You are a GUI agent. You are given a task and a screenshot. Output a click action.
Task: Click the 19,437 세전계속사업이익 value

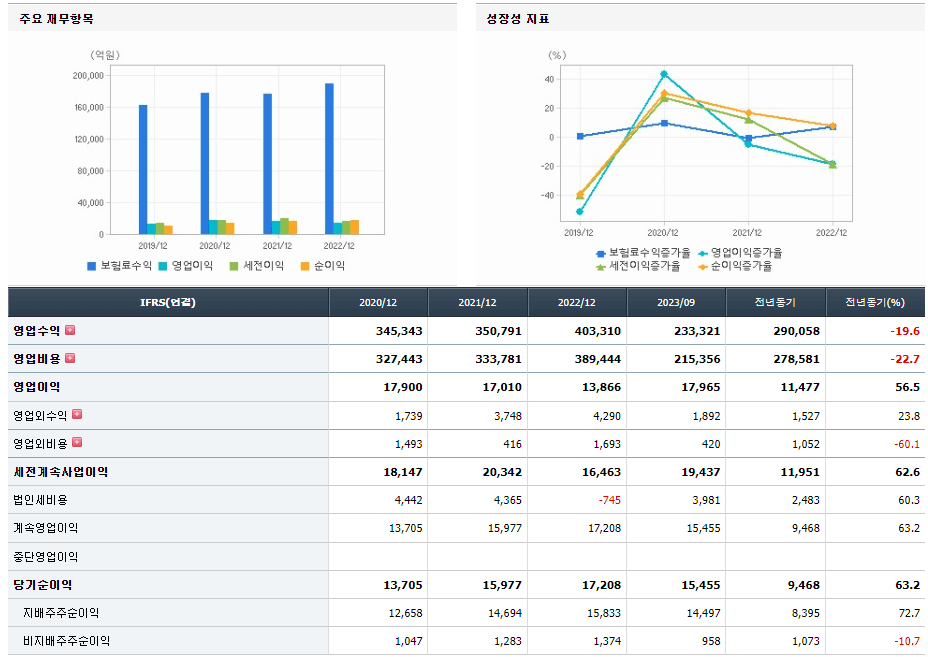click(x=701, y=472)
